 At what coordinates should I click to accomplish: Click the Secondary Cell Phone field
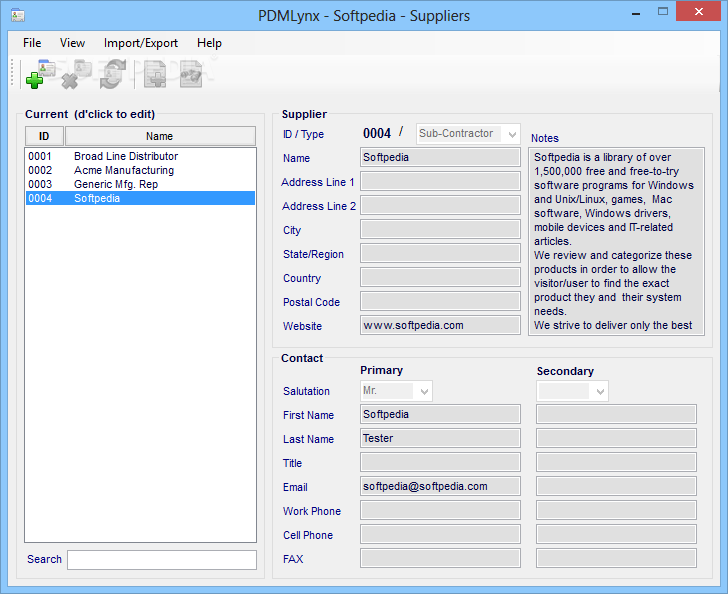[x=616, y=534]
